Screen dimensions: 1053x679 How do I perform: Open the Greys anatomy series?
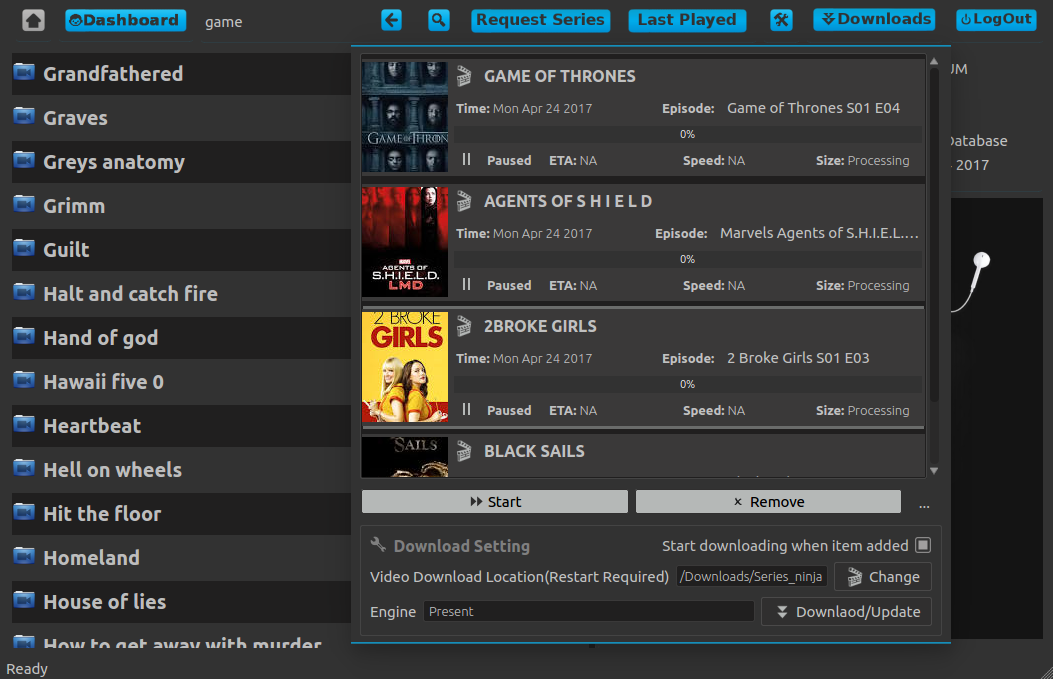[181, 162]
